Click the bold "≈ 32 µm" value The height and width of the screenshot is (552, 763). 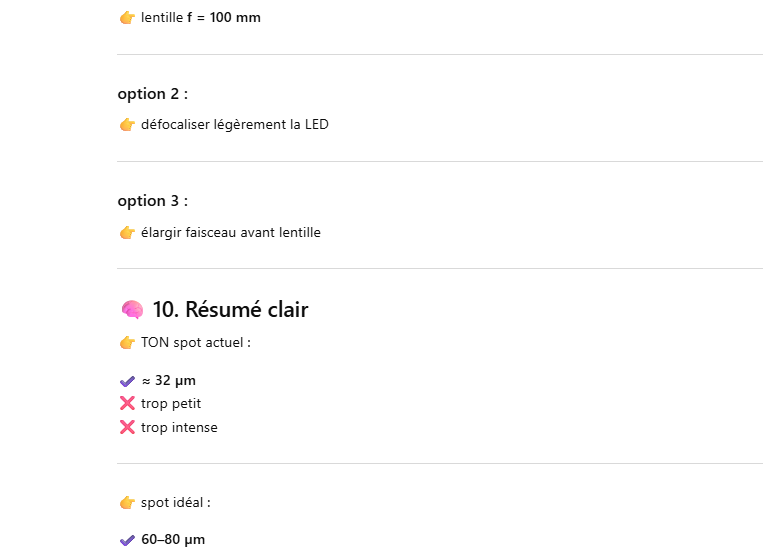pos(168,380)
